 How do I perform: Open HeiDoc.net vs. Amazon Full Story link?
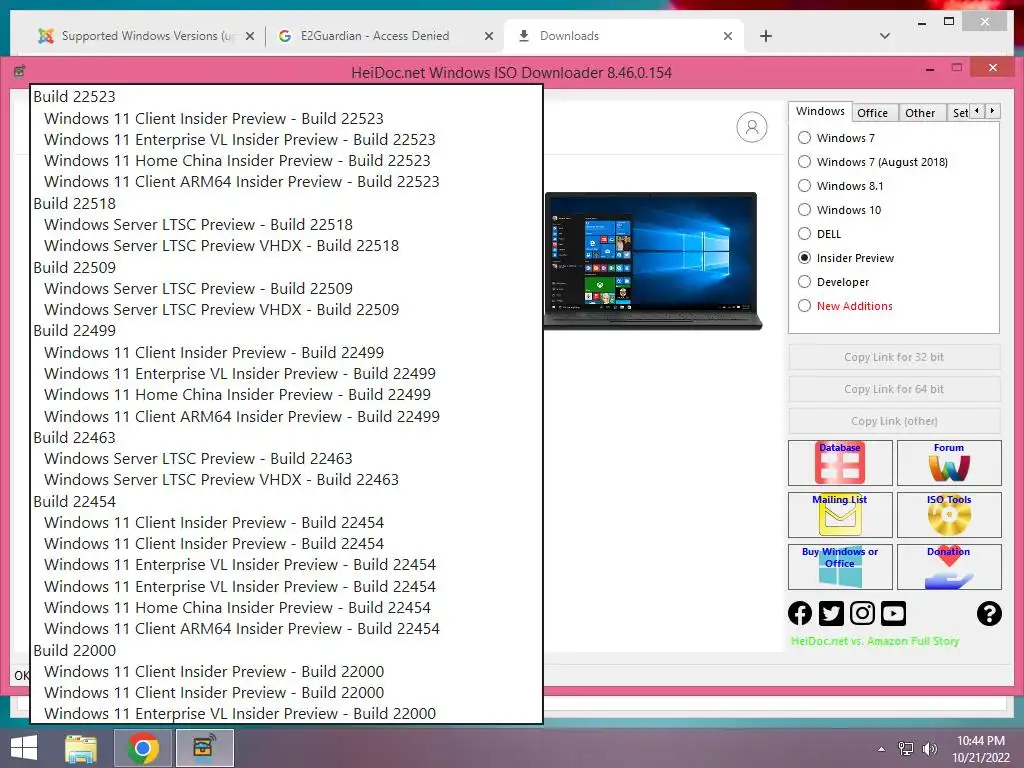pos(874,641)
